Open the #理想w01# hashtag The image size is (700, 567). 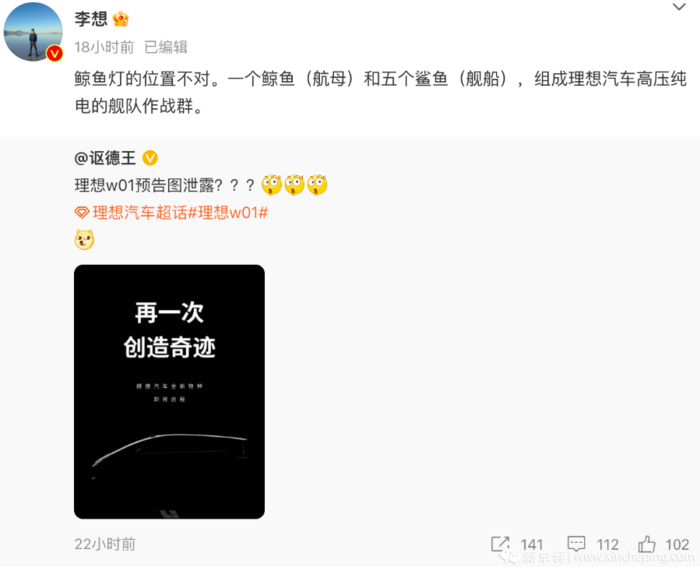tap(228, 213)
